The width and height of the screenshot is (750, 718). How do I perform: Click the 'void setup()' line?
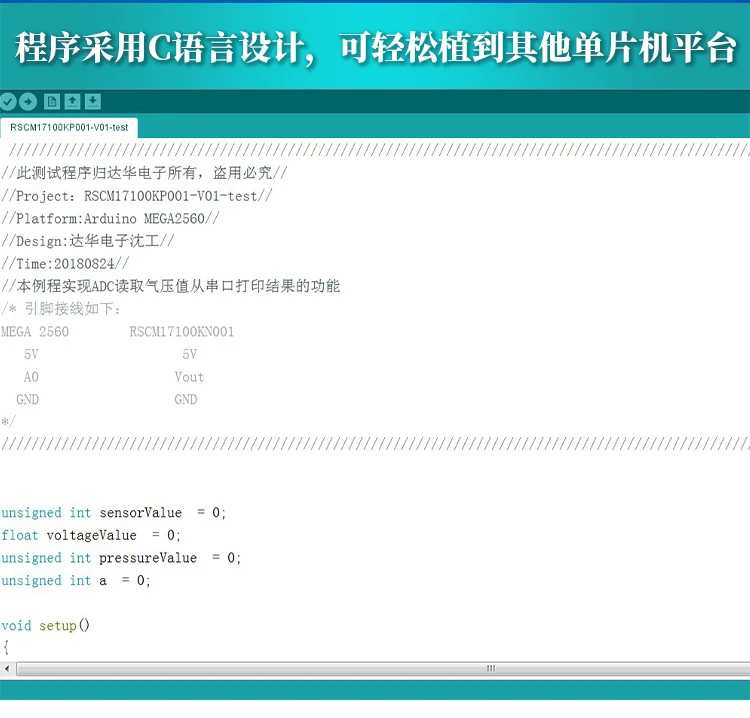click(x=45, y=626)
